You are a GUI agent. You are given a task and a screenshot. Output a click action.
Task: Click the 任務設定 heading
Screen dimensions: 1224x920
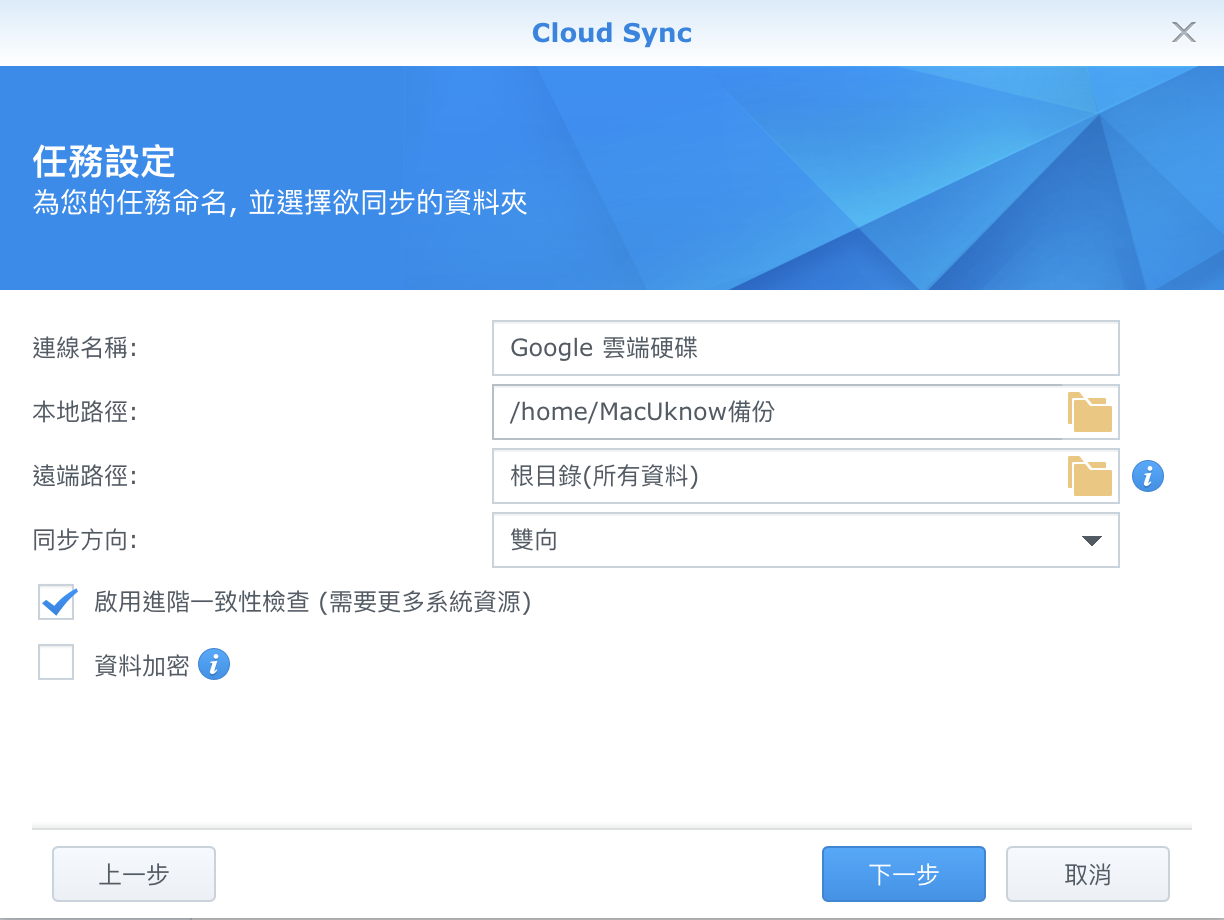point(104,161)
